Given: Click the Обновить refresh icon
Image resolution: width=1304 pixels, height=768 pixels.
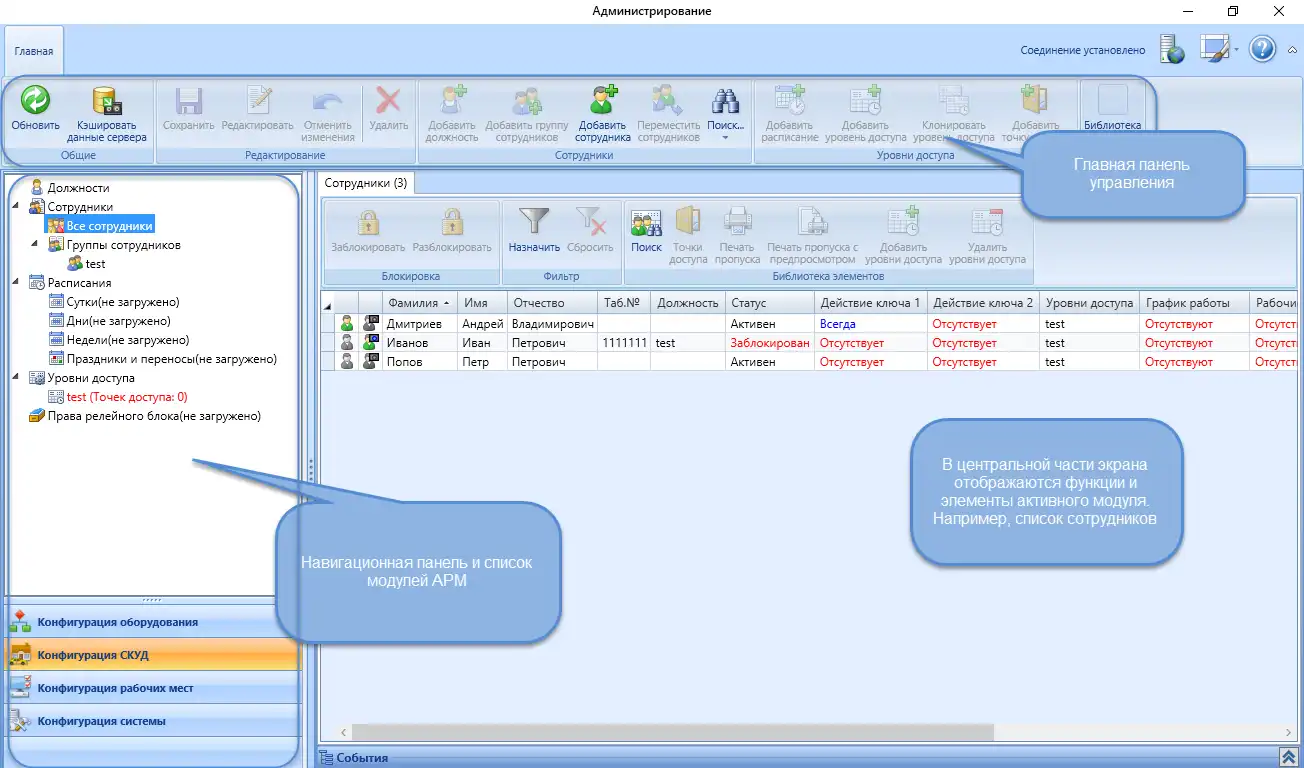Looking at the screenshot, I should pyautogui.click(x=36, y=101).
